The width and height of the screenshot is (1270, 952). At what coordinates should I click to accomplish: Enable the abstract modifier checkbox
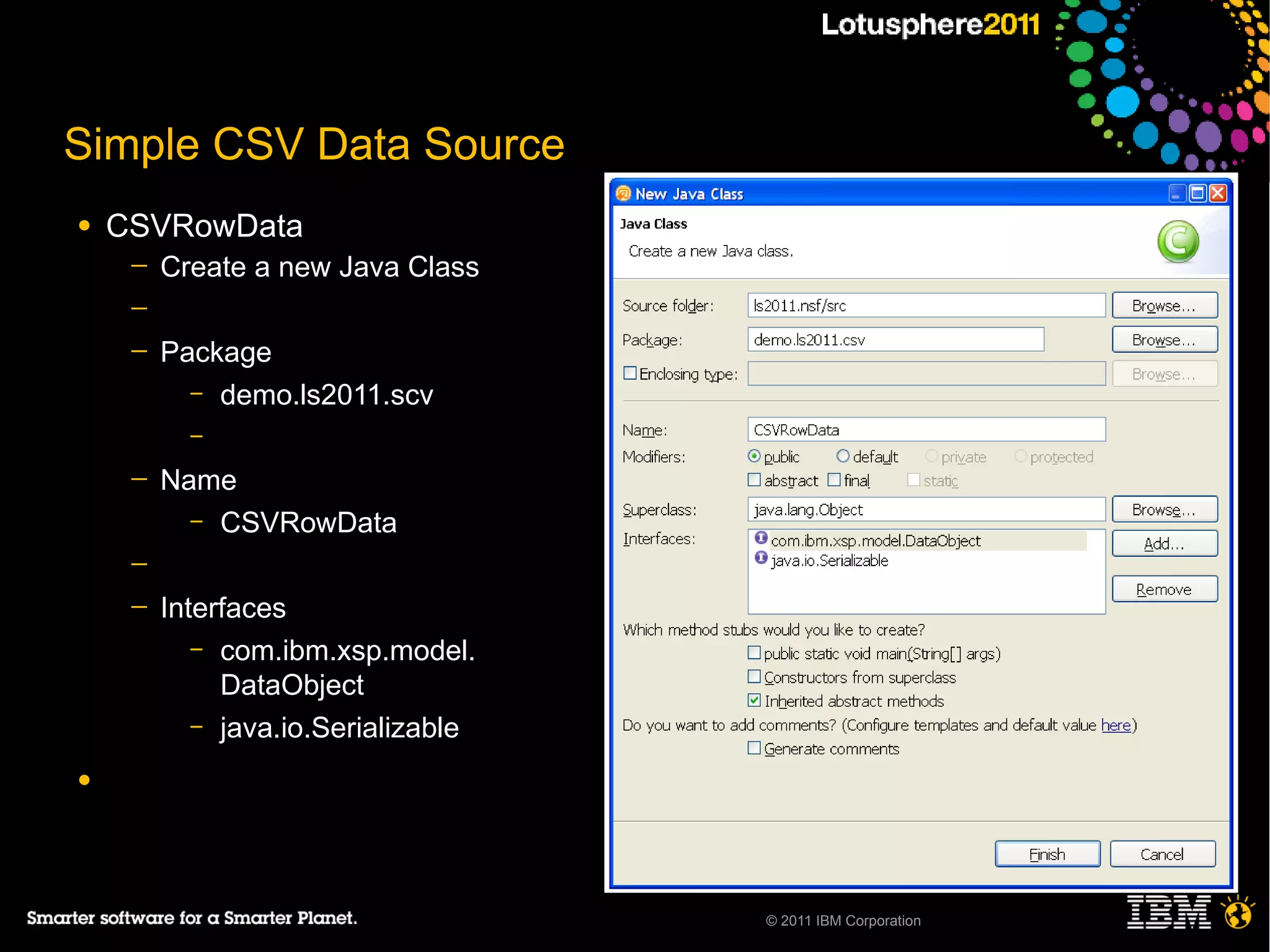coord(754,479)
